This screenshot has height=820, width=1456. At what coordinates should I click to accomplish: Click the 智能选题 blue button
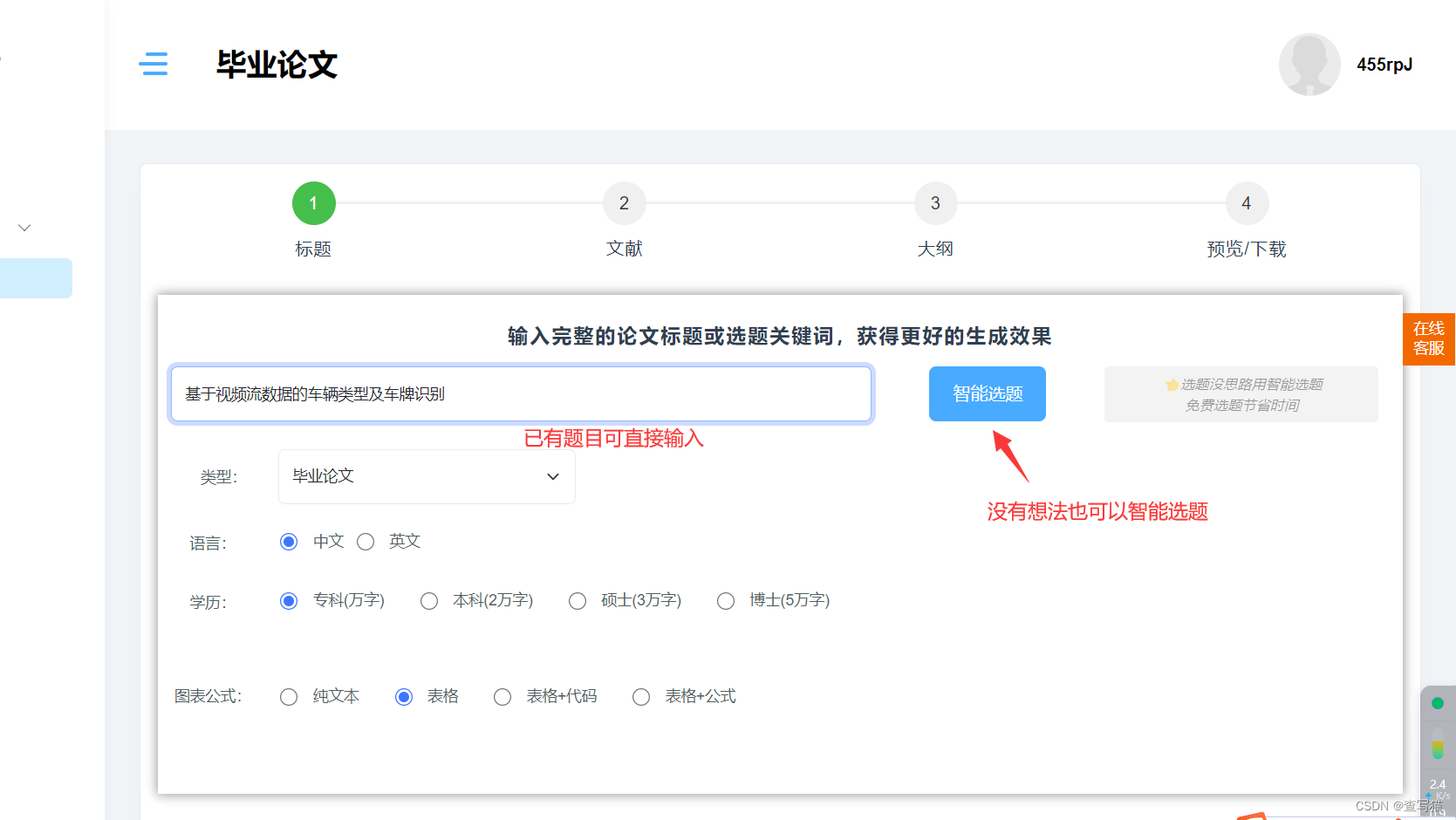(988, 394)
